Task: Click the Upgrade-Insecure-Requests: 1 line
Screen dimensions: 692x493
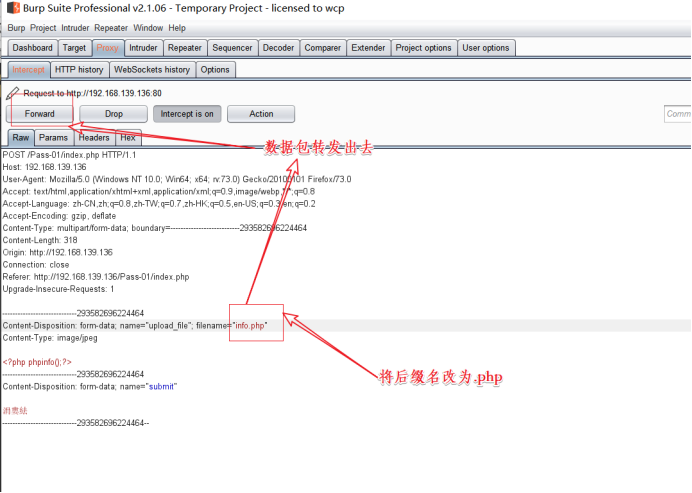Action: [x=58, y=289]
